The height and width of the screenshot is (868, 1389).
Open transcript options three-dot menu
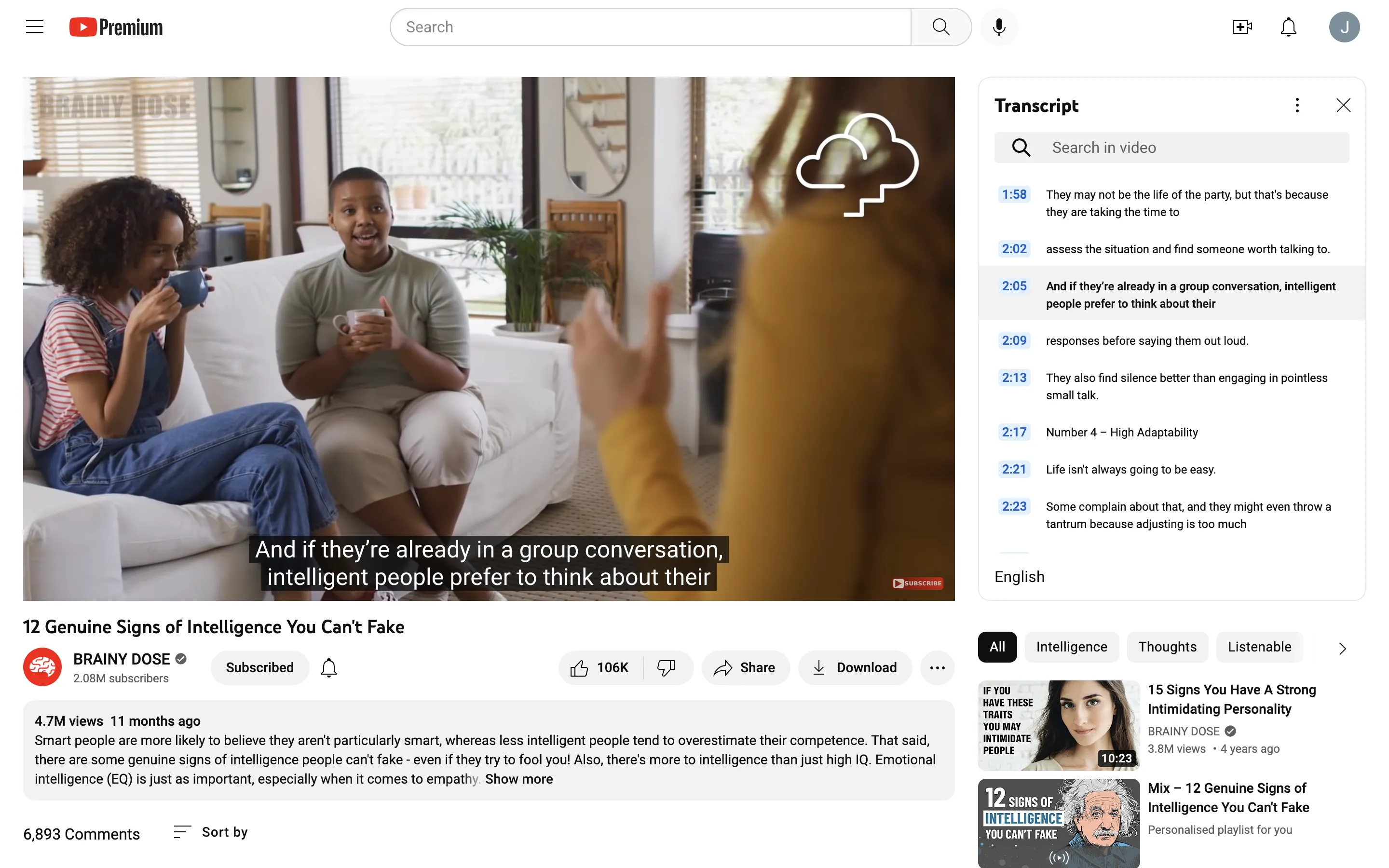[x=1296, y=105]
